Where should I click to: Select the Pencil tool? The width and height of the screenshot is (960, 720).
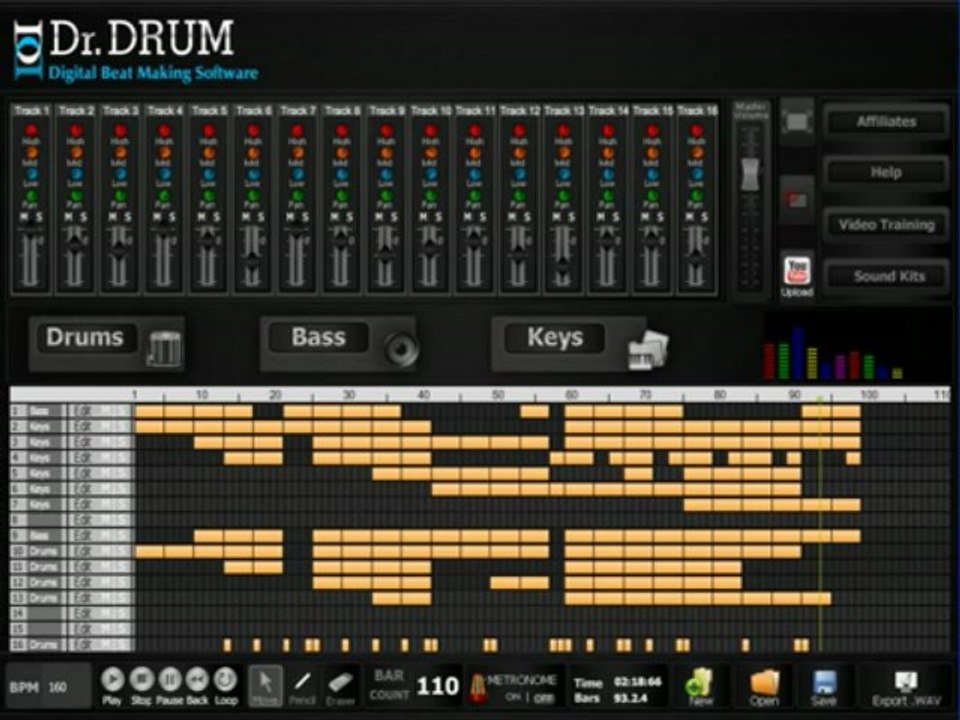tap(302, 686)
